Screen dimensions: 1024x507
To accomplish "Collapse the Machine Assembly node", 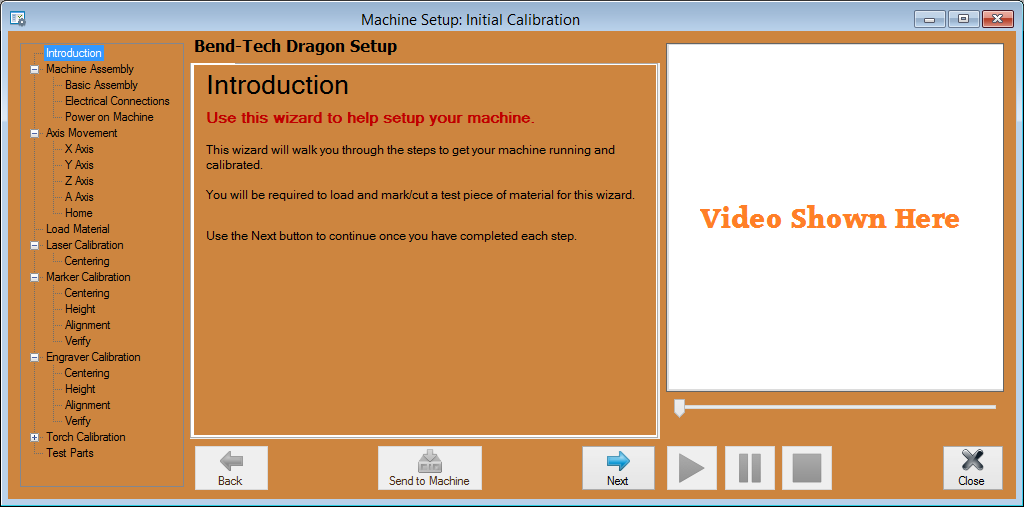I will click(x=34, y=69).
